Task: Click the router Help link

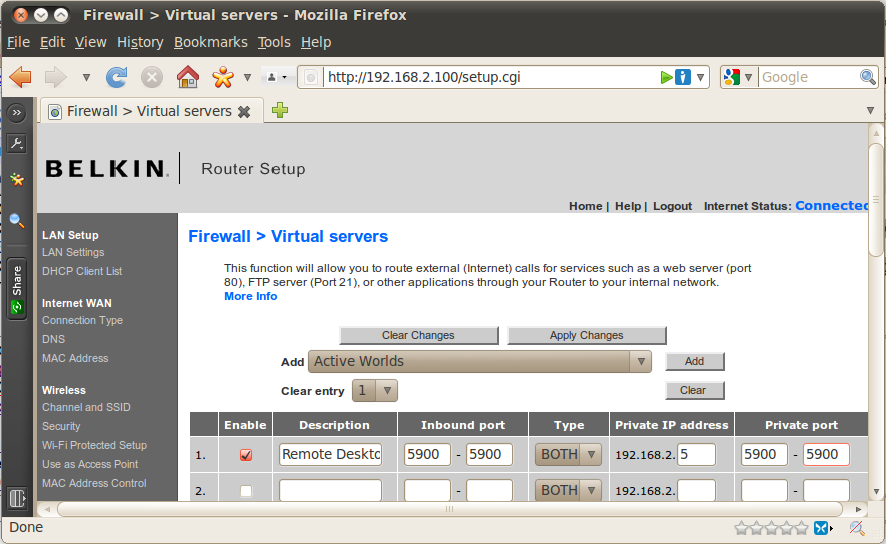Action: point(628,206)
